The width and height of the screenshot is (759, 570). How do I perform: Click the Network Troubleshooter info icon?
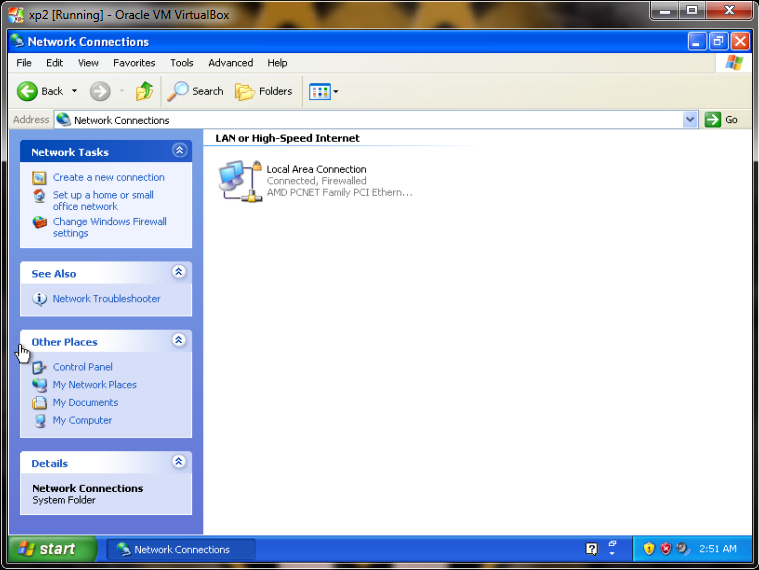click(39, 299)
